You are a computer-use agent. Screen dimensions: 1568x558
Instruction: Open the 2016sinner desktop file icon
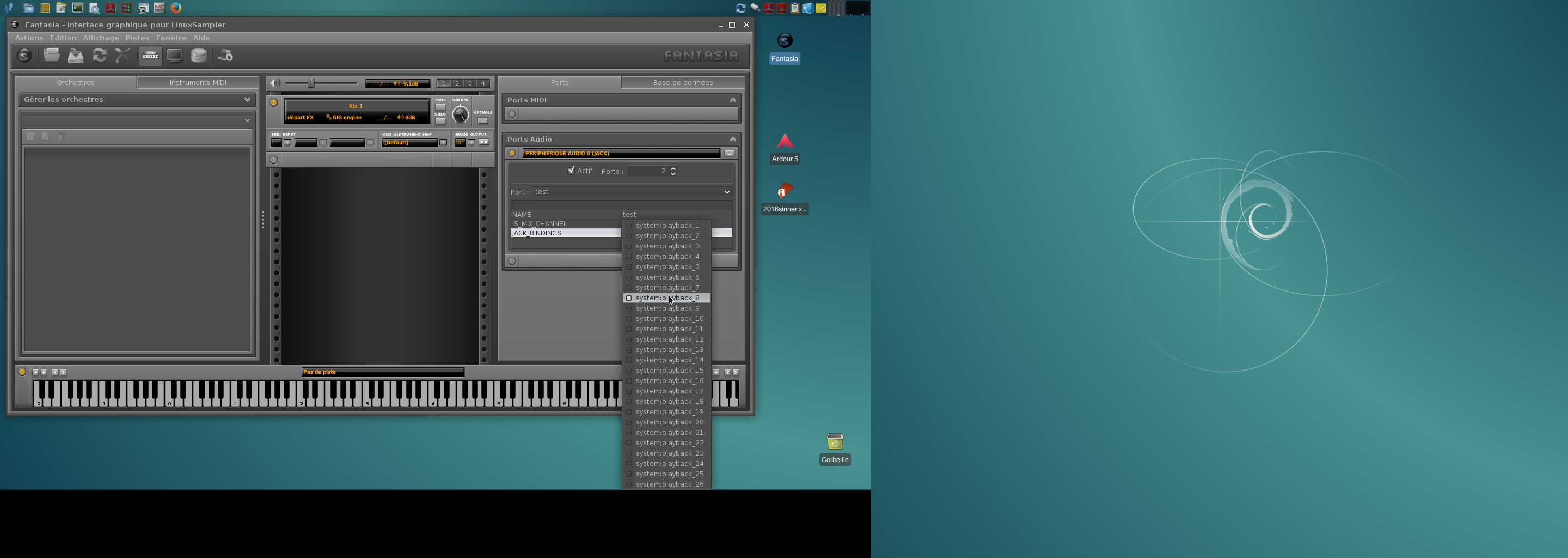point(785,198)
